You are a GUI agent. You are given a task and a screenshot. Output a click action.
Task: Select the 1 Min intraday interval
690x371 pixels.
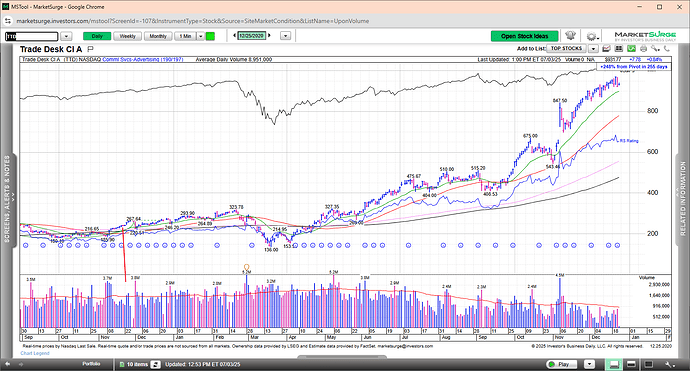(x=185, y=37)
